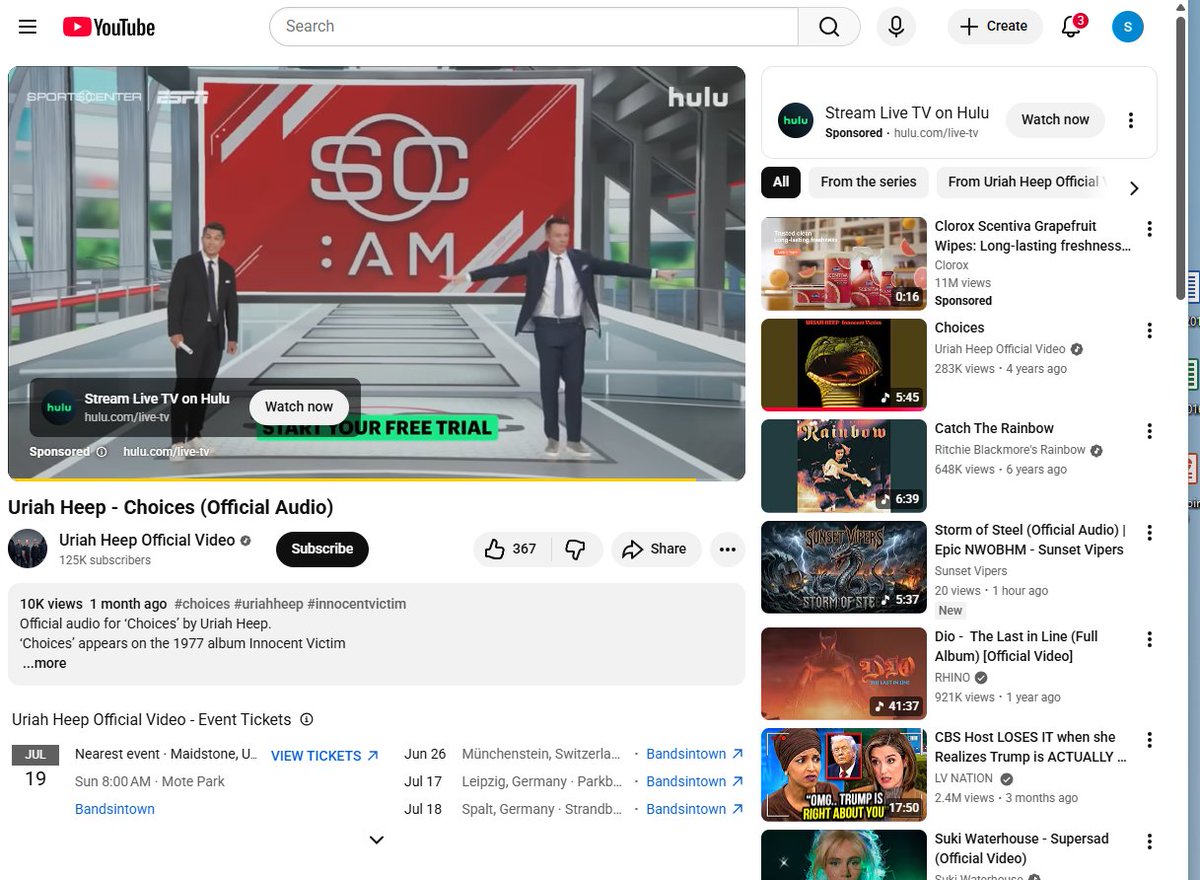Activate the 'All' filter chip
Viewport: 1200px width, 880px height.
click(781, 182)
